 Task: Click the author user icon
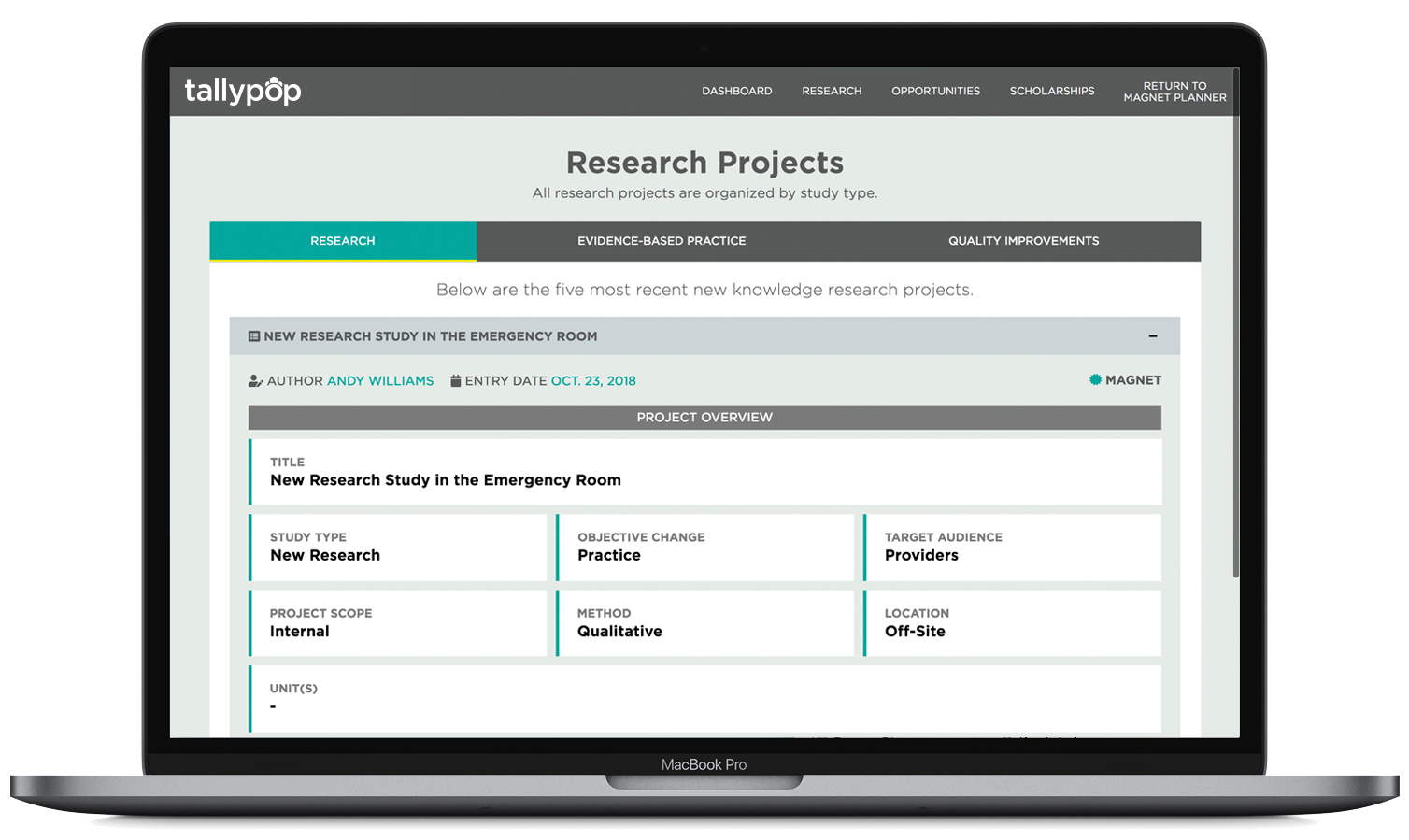click(x=255, y=381)
